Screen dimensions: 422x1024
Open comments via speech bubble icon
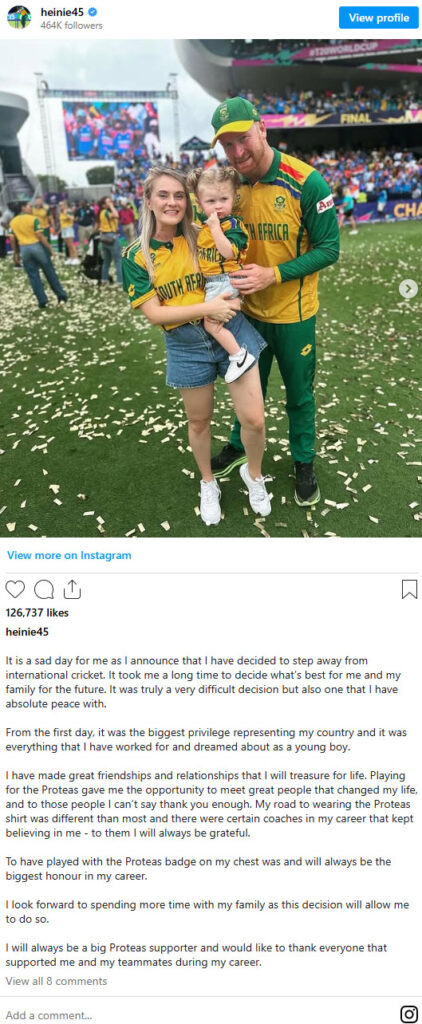[x=44, y=590]
